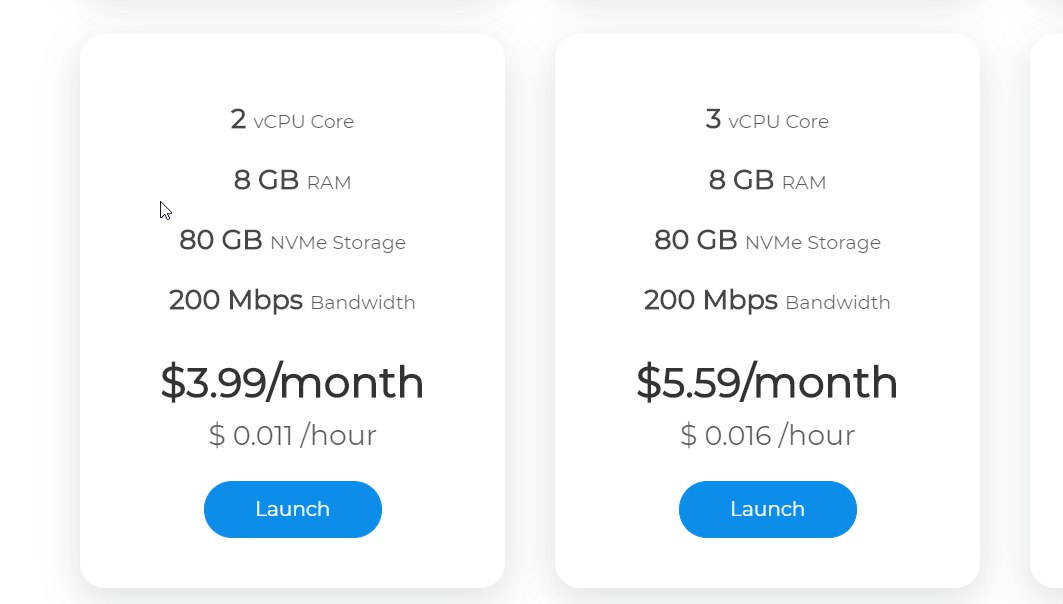Click the $5.59/month price heading
Viewport: 1063px width, 604px height.
(x=767, y=382)
